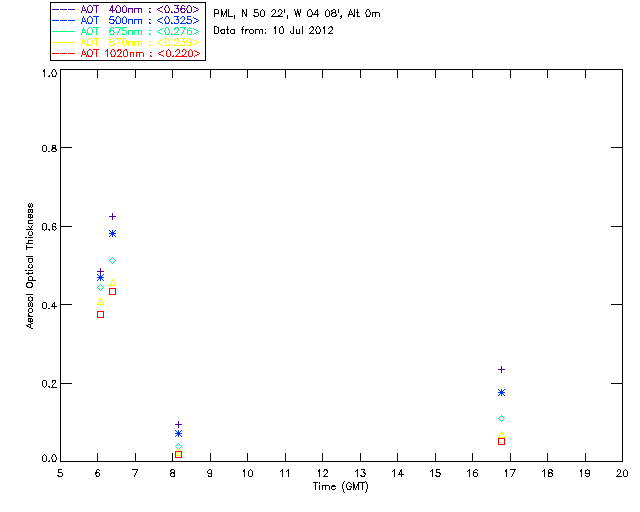The image size is (640, 512).
Task: Click the y-axis tick label 0.8
Action: [x=49, y=148]
